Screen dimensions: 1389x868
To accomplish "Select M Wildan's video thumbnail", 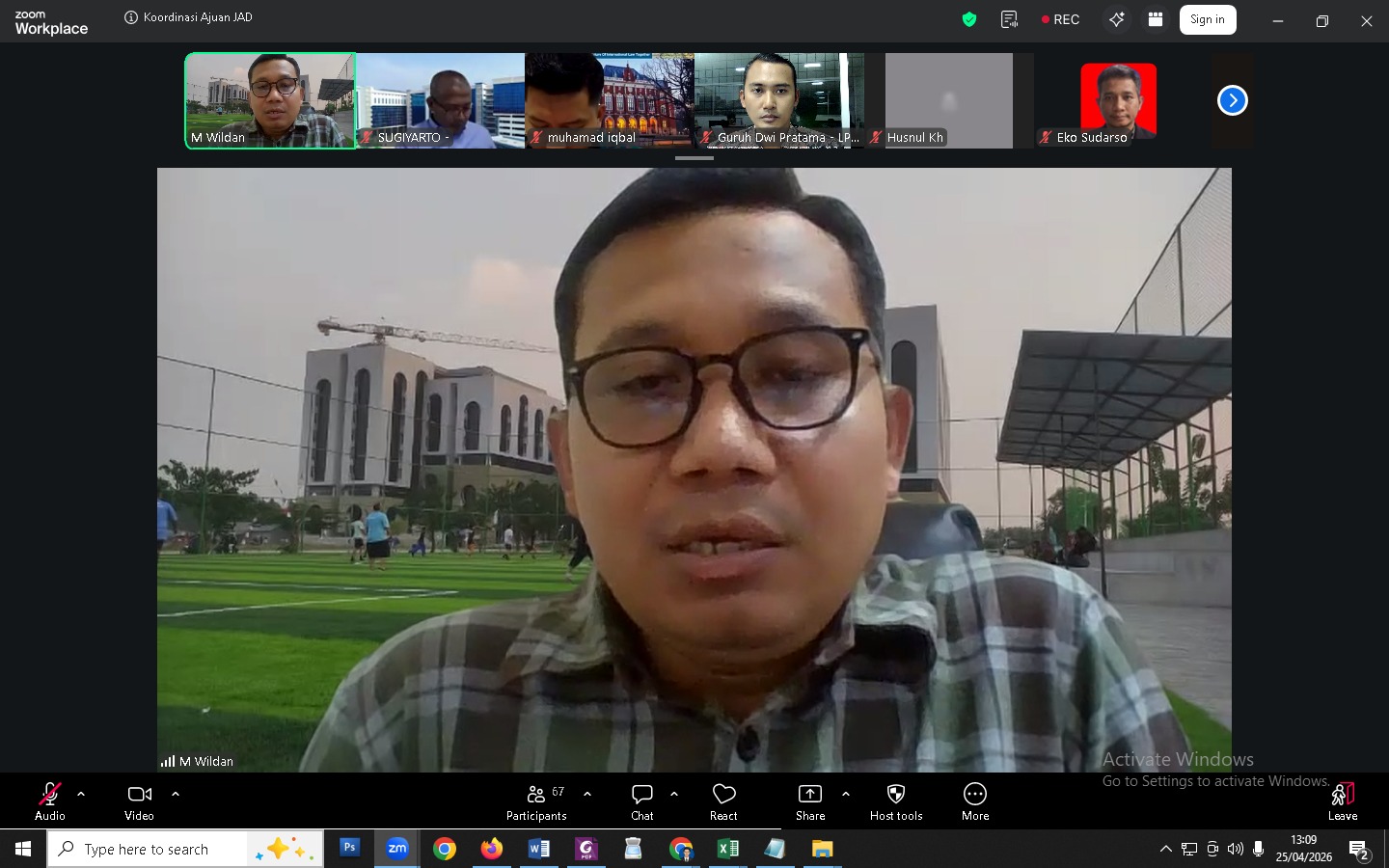I will 271,100.
